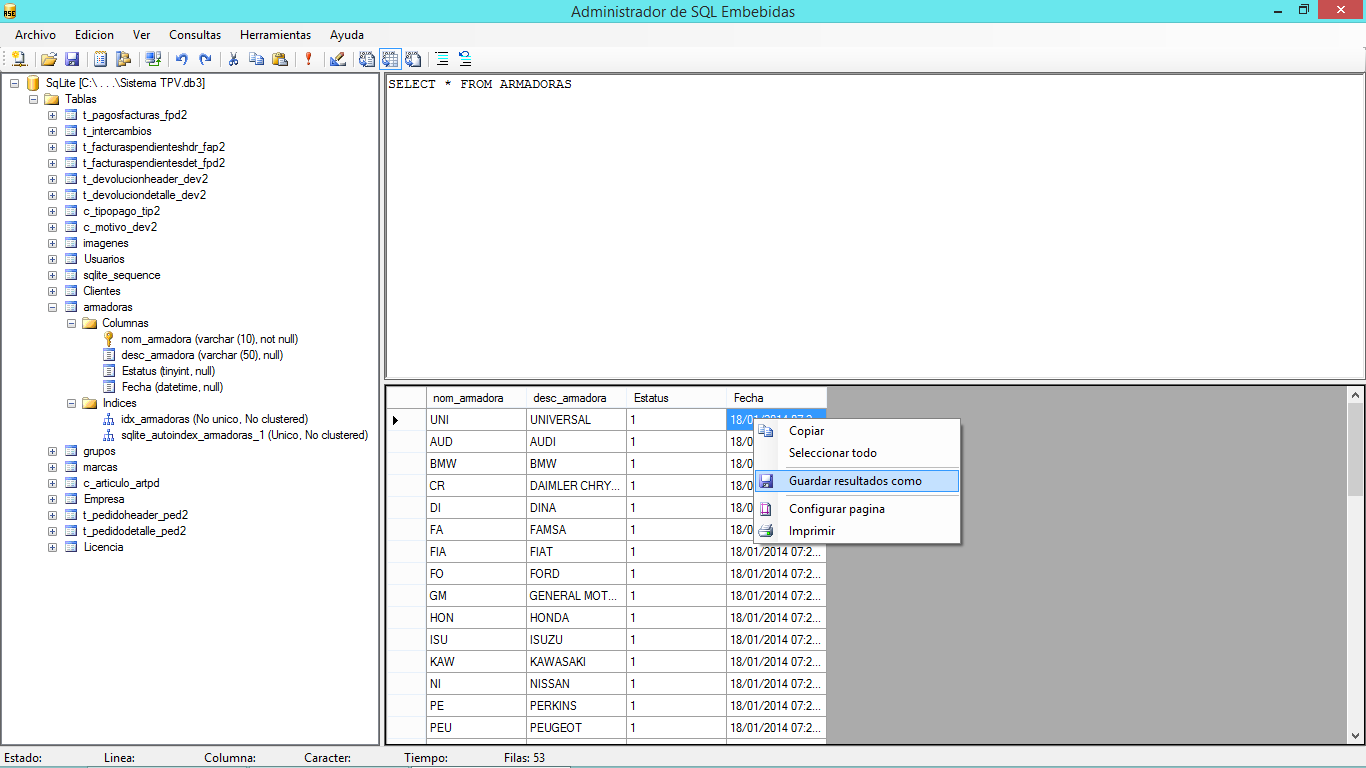Expand the Clientes table node
This screenshot has height=768, width=1366.
click(x=52, y=291)
